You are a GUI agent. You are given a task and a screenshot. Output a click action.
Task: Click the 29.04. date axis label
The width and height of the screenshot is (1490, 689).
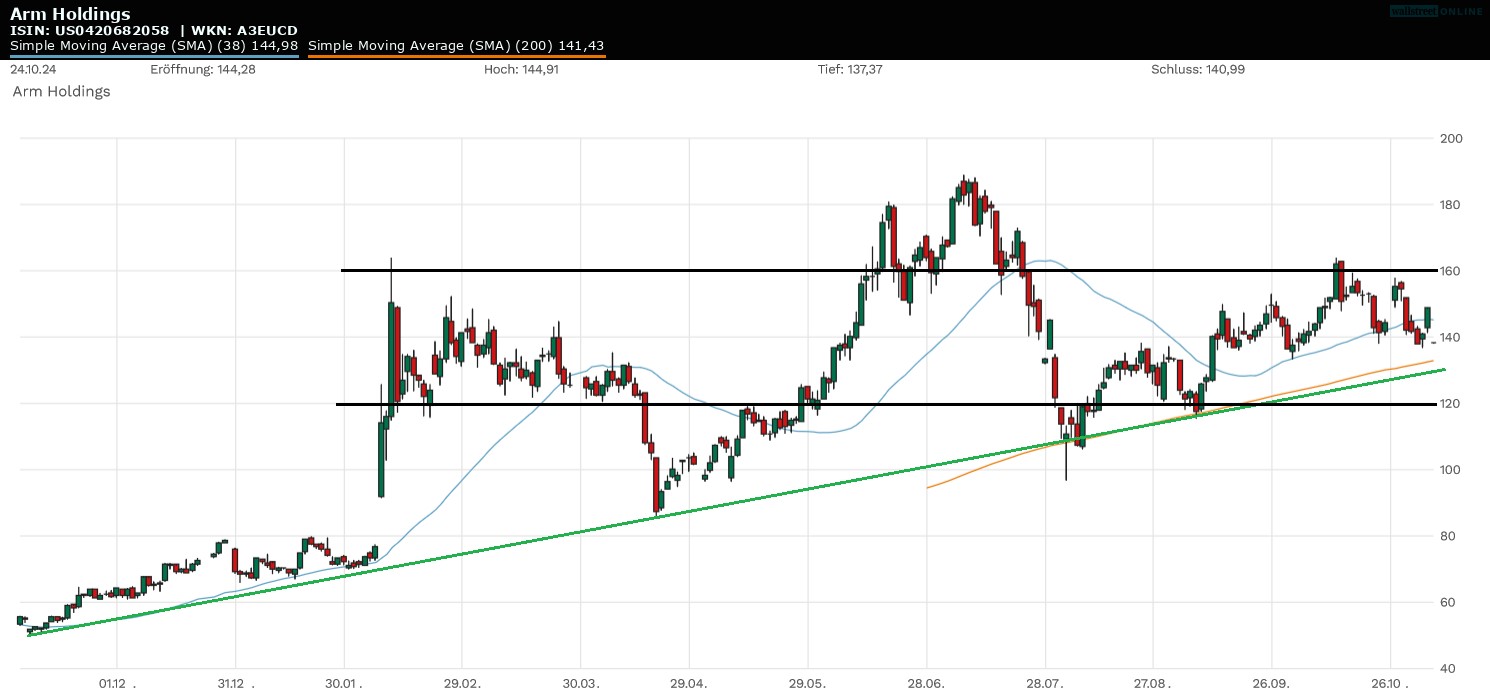click(688, 683)
